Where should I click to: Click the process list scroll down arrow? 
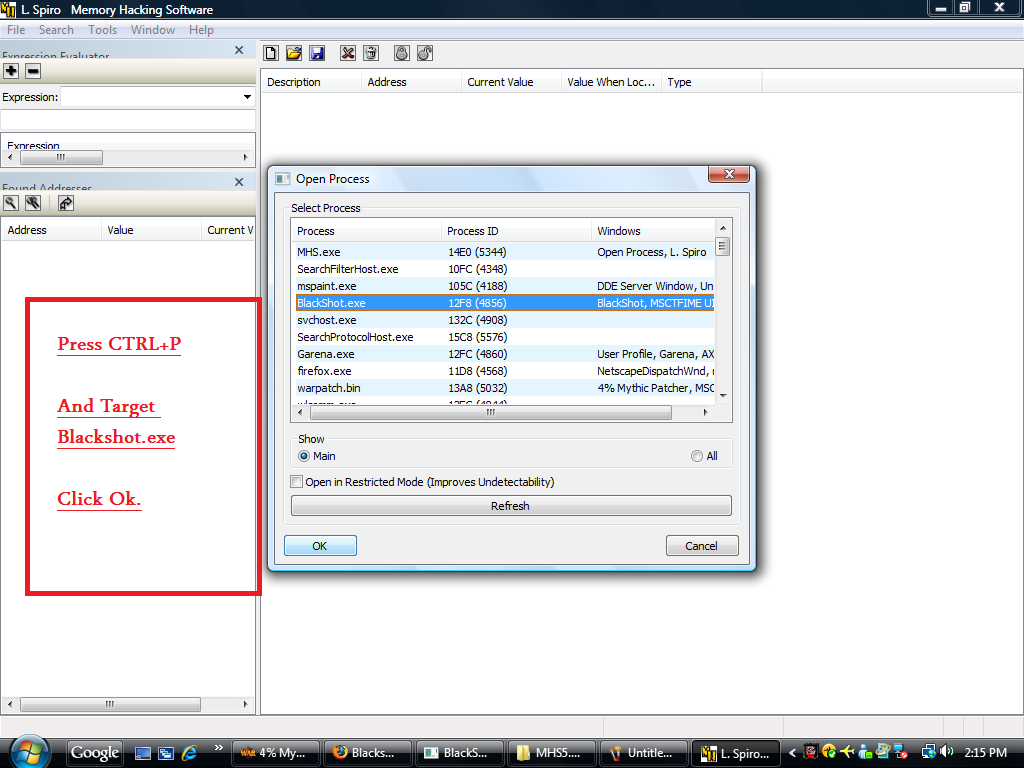tap(723, 396)
